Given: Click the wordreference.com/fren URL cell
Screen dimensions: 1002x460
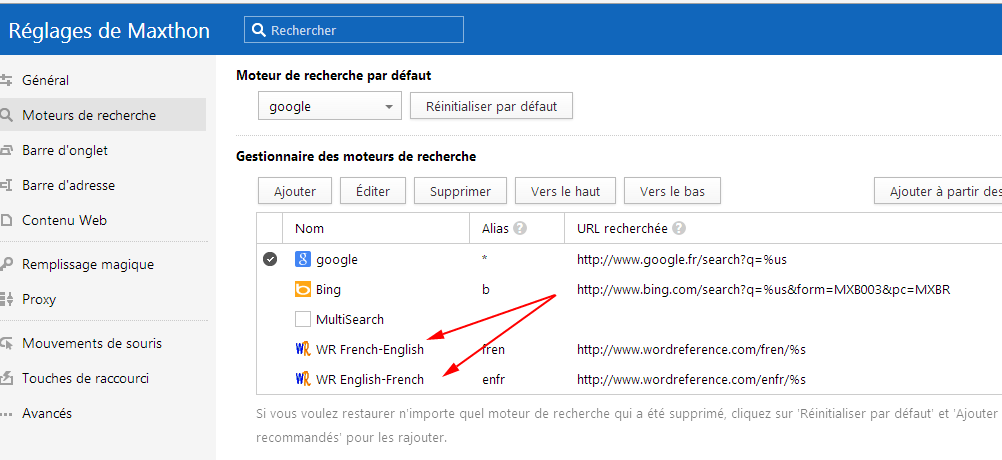Looking at the screenshot, I should (x=691, y=349).
